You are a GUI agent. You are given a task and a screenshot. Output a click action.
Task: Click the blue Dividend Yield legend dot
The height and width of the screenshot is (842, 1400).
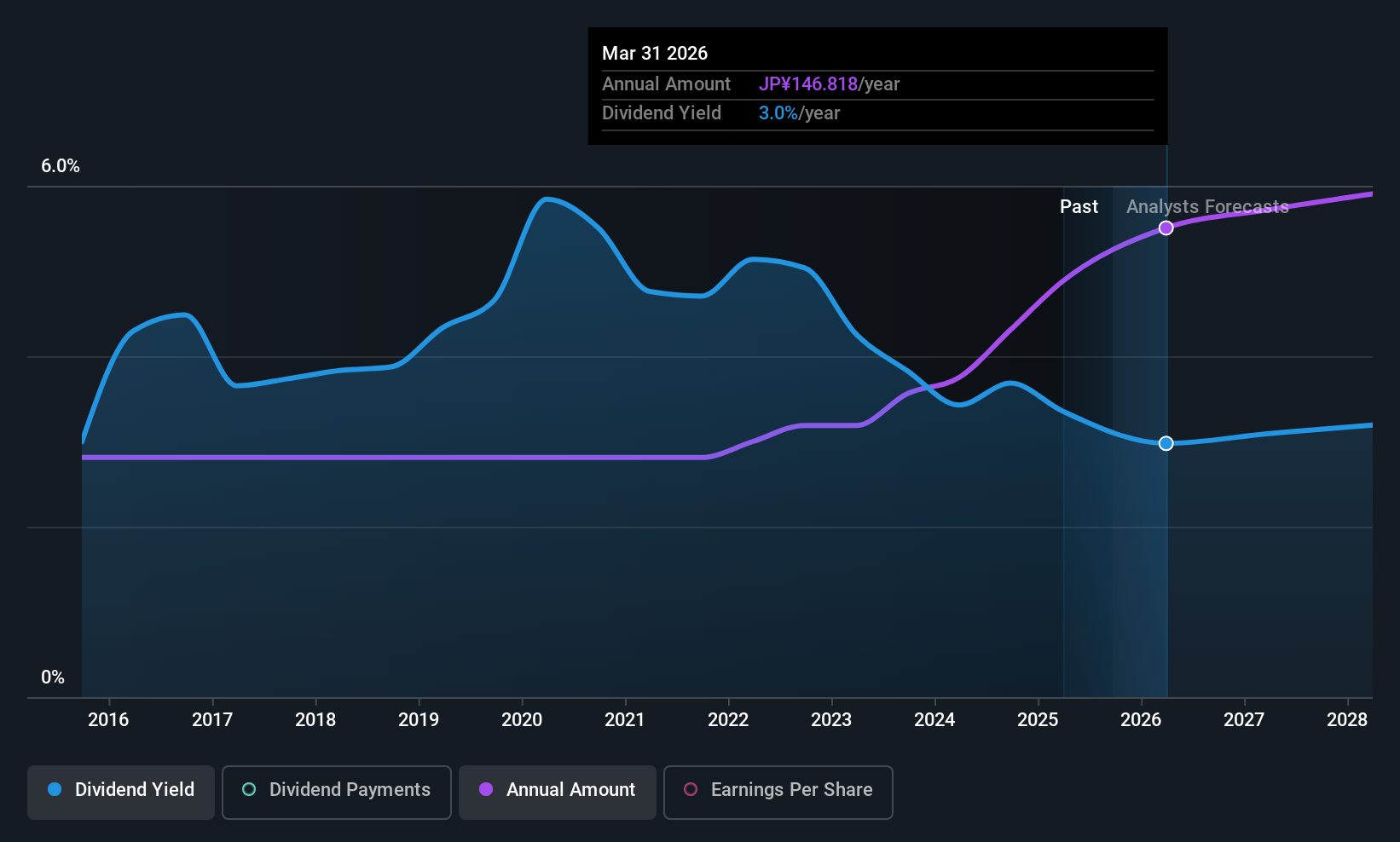(x=55, y=789)
